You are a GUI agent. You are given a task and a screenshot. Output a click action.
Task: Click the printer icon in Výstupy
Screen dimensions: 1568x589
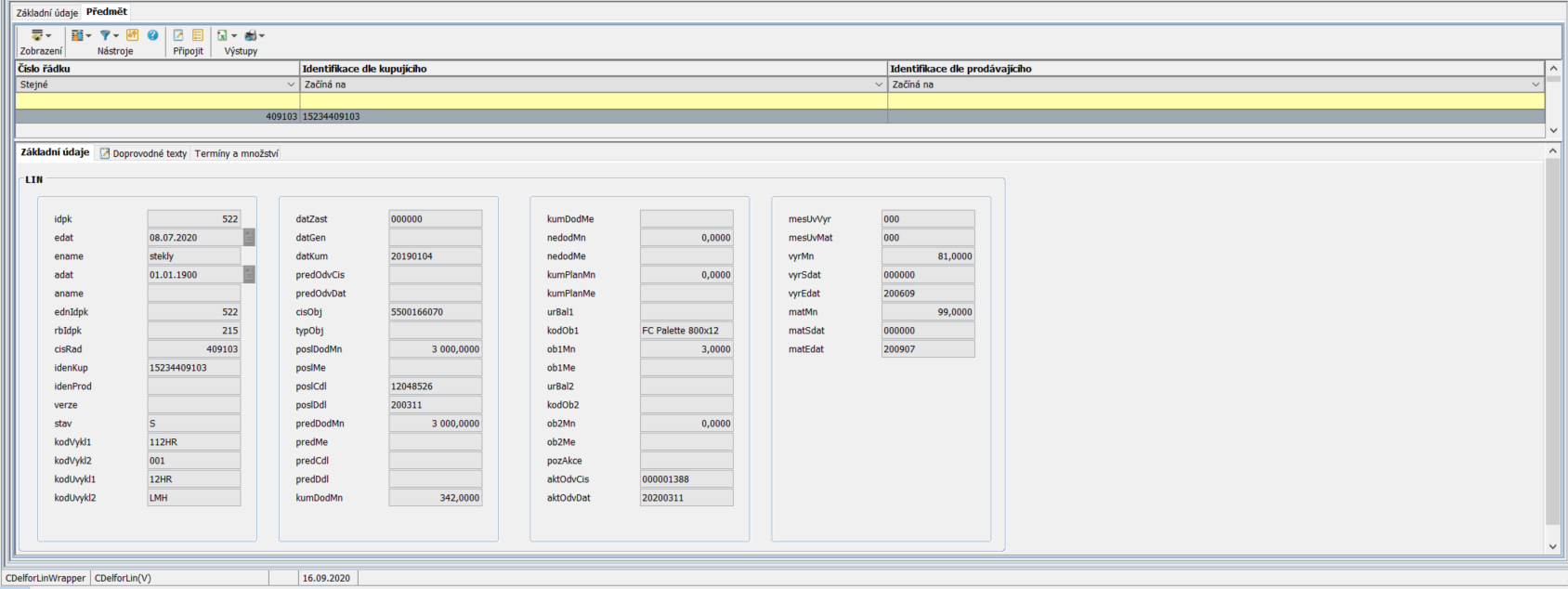[x=251, y=35]
